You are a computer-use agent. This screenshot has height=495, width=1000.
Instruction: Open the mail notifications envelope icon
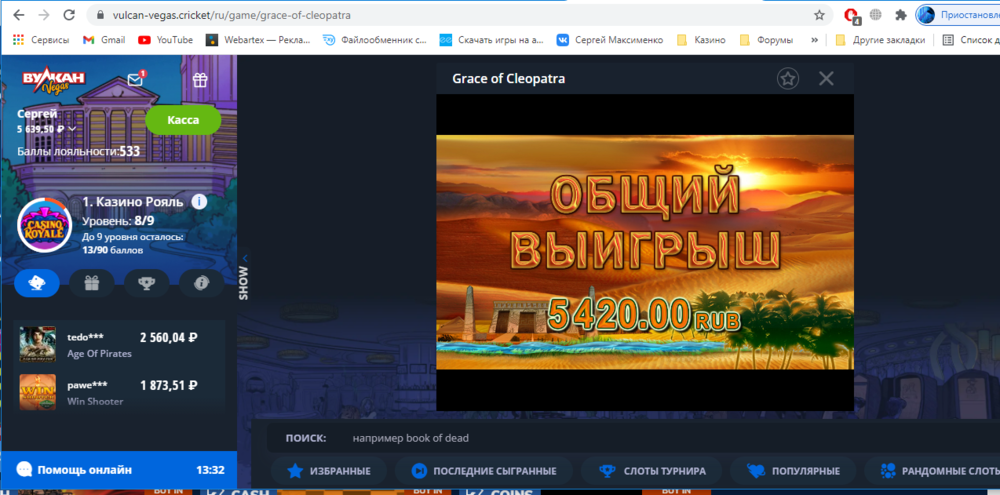pos(135,80)
